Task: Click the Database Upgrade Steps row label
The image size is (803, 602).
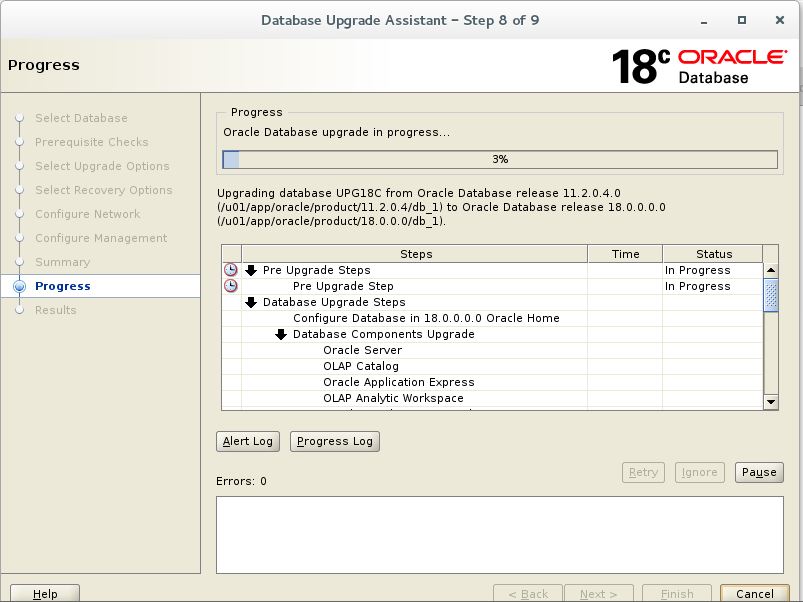Action: click(x=334, y=302)
